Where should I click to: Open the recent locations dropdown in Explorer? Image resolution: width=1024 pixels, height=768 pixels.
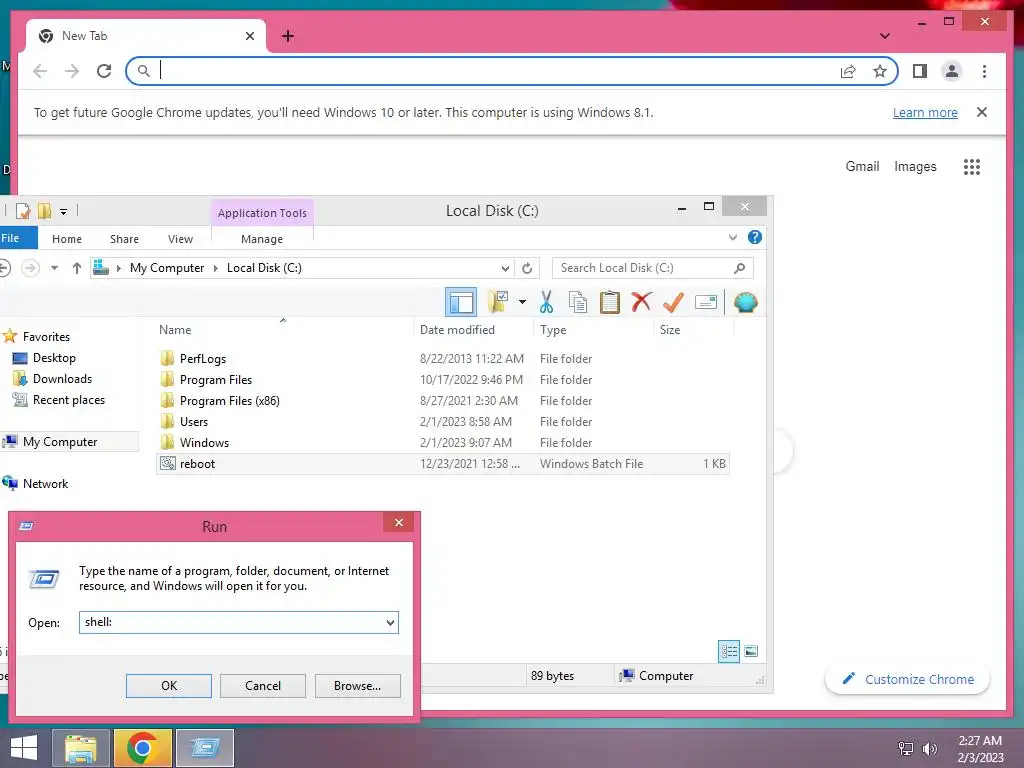[x=54, y=268]
